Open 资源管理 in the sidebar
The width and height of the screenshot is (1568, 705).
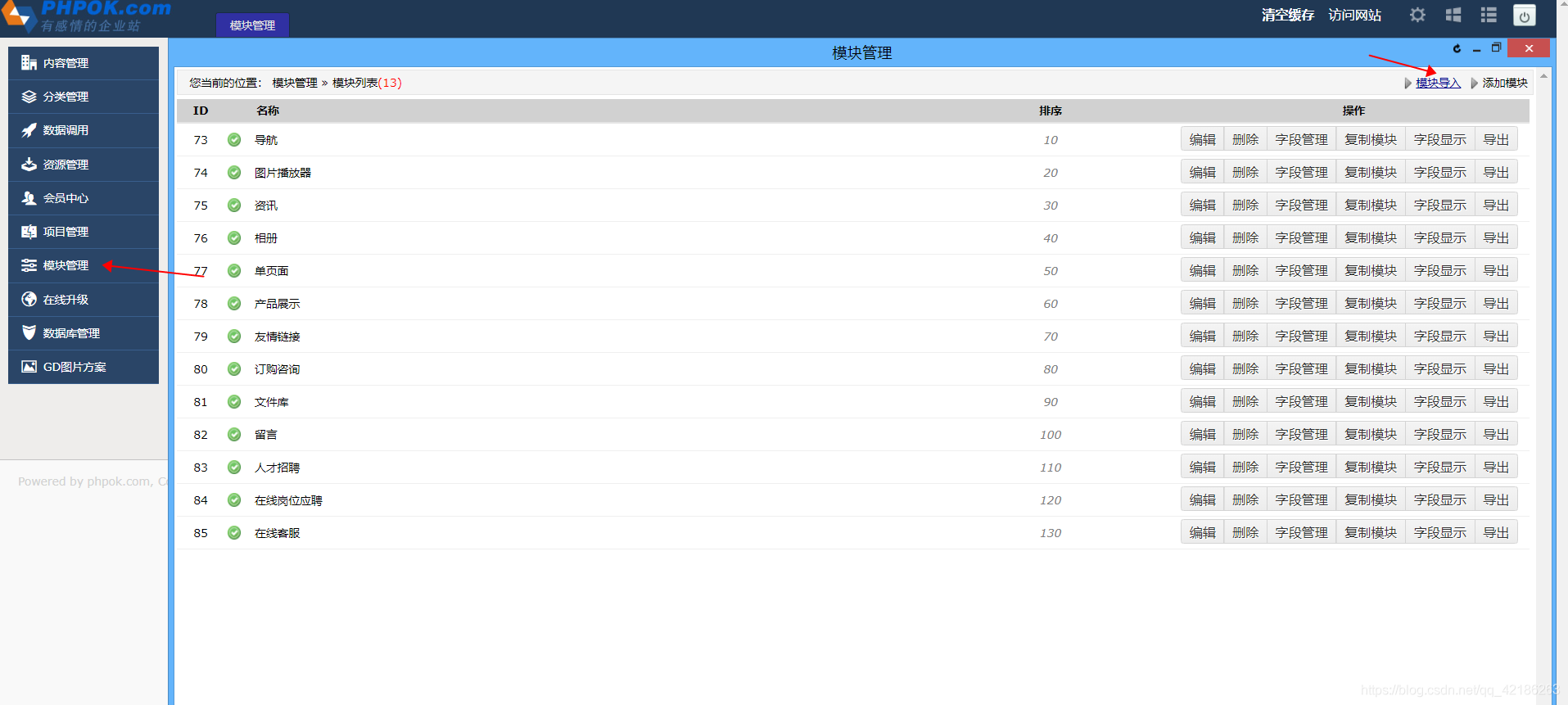point(84,165)
